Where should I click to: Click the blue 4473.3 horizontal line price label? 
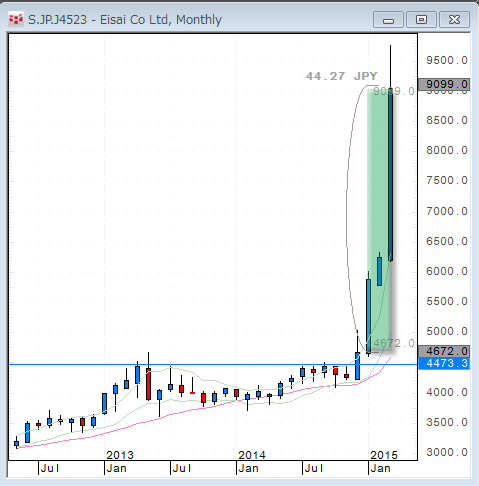tap(444, 363)
